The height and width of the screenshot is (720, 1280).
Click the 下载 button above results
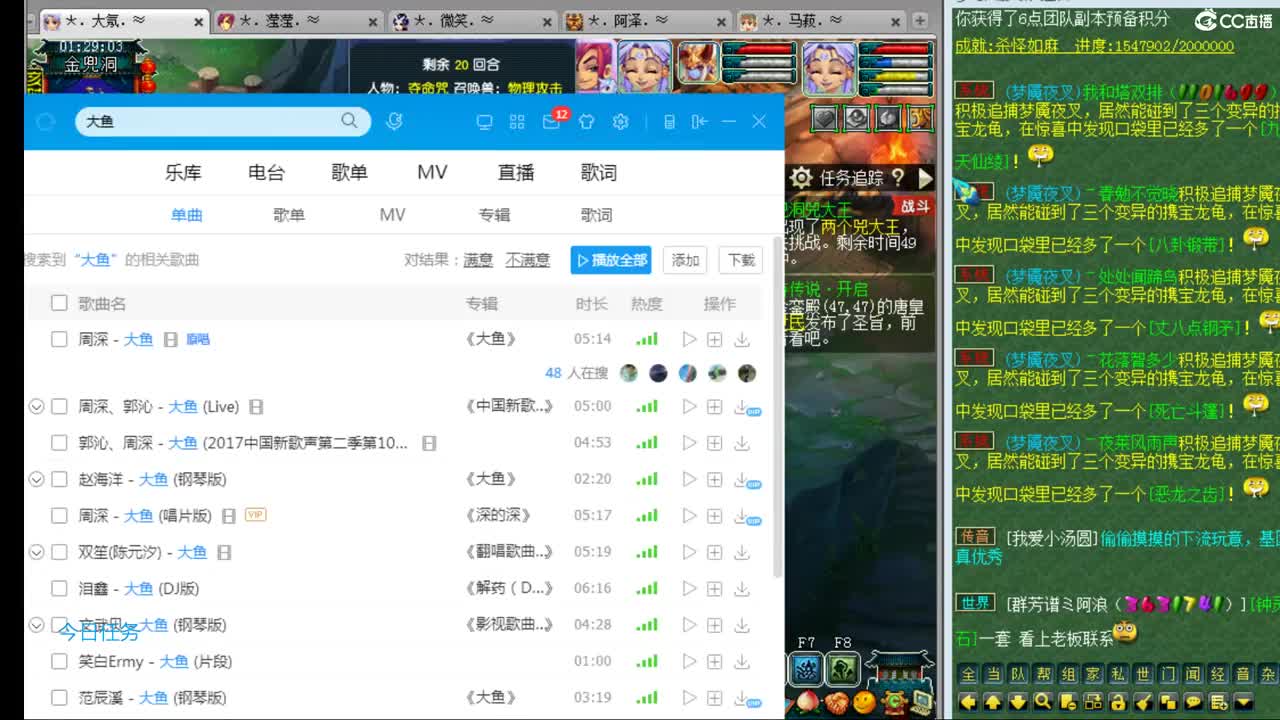point(741,260)
